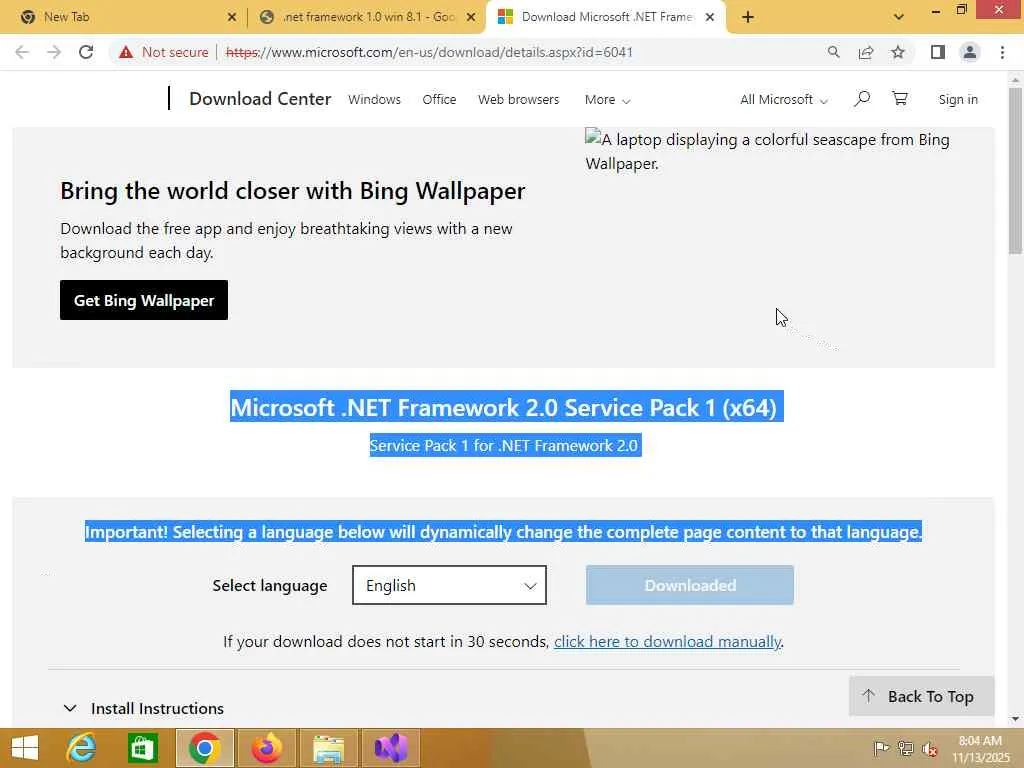Image resolution: width=1024 pixels, height=768 pixels.
Task: Open File Explorer from taskbar
Action: coord(328,748)
